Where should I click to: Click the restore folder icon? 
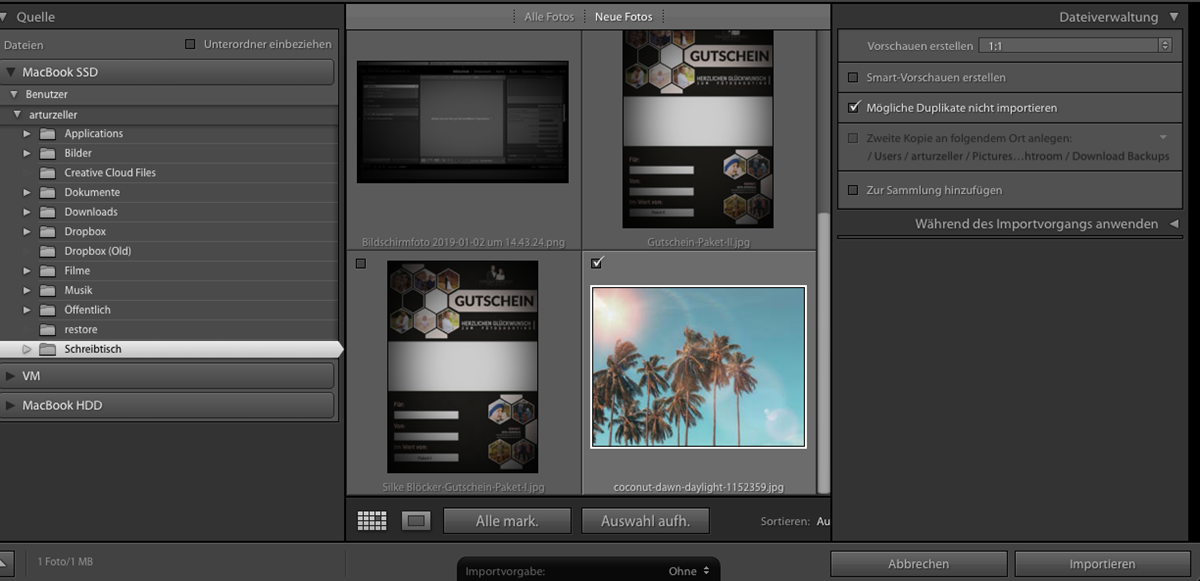coord(47,330)
